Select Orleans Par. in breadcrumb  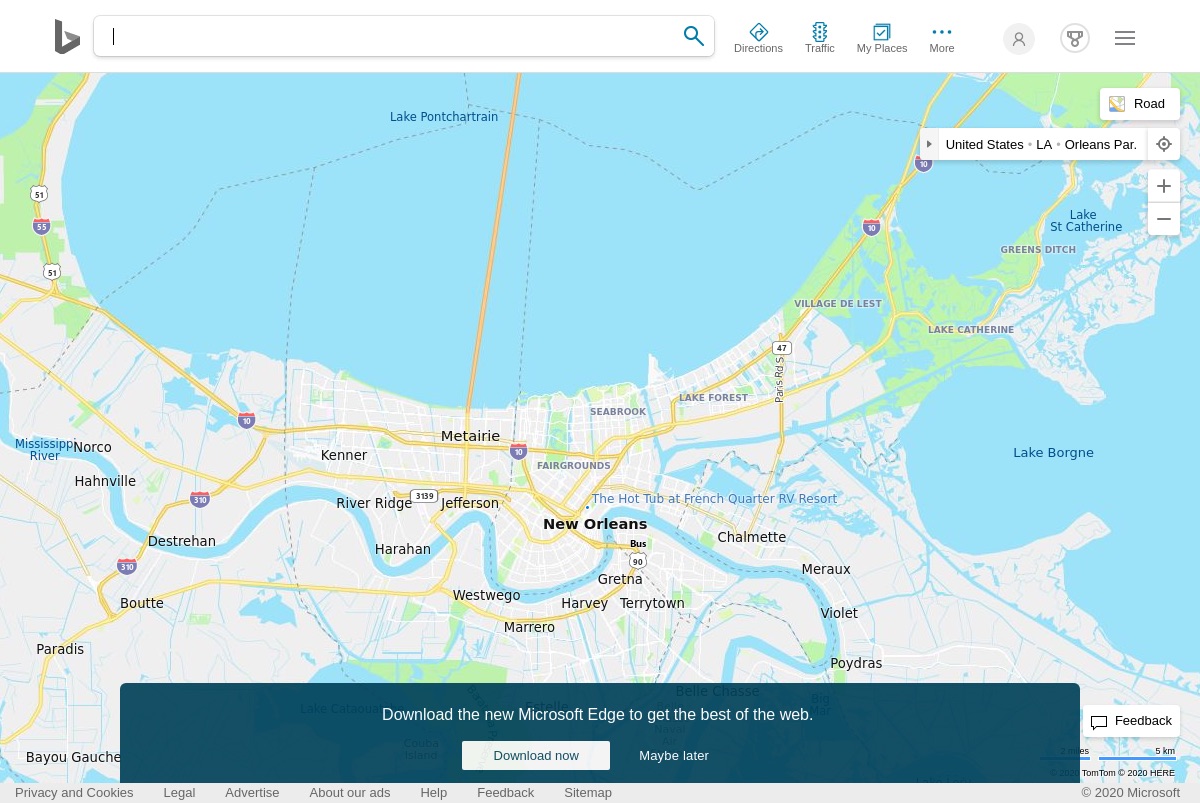(1101, 144)
